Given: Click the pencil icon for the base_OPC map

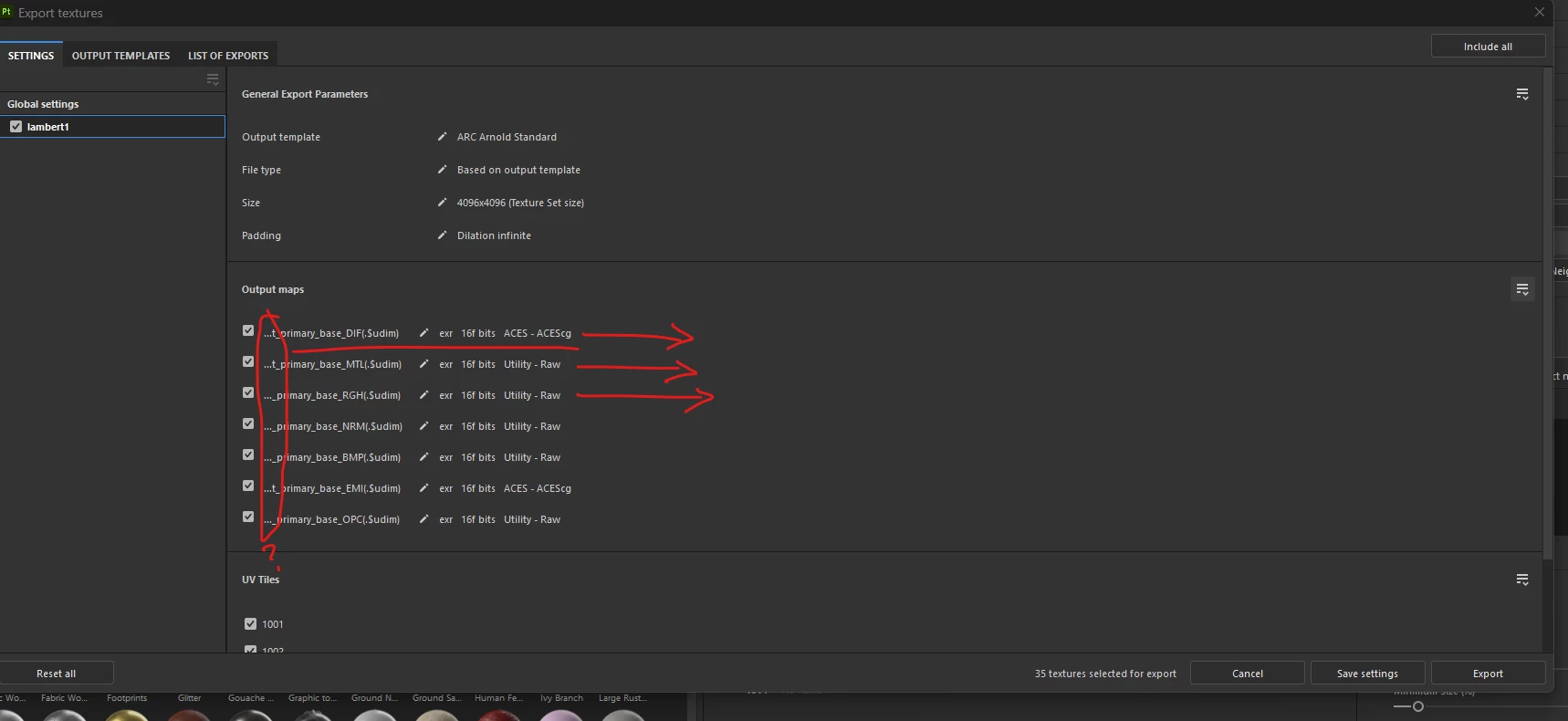Looking at the screenshot, I should (423, 519).
